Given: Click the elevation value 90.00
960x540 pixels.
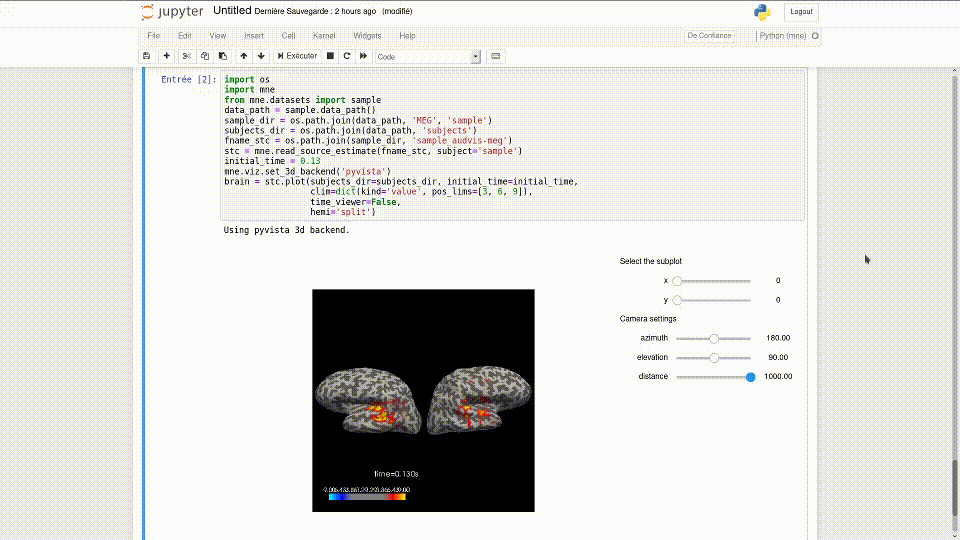Looking at the screenshot, I should click(778, 358).
